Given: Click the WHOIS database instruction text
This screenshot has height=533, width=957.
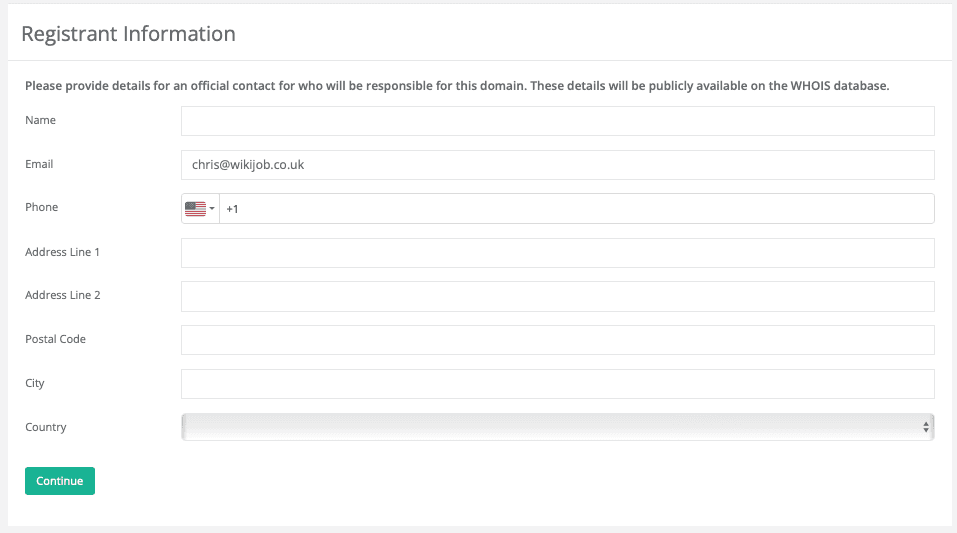Looking at the screenshot, I should click(x=457, y=86).
